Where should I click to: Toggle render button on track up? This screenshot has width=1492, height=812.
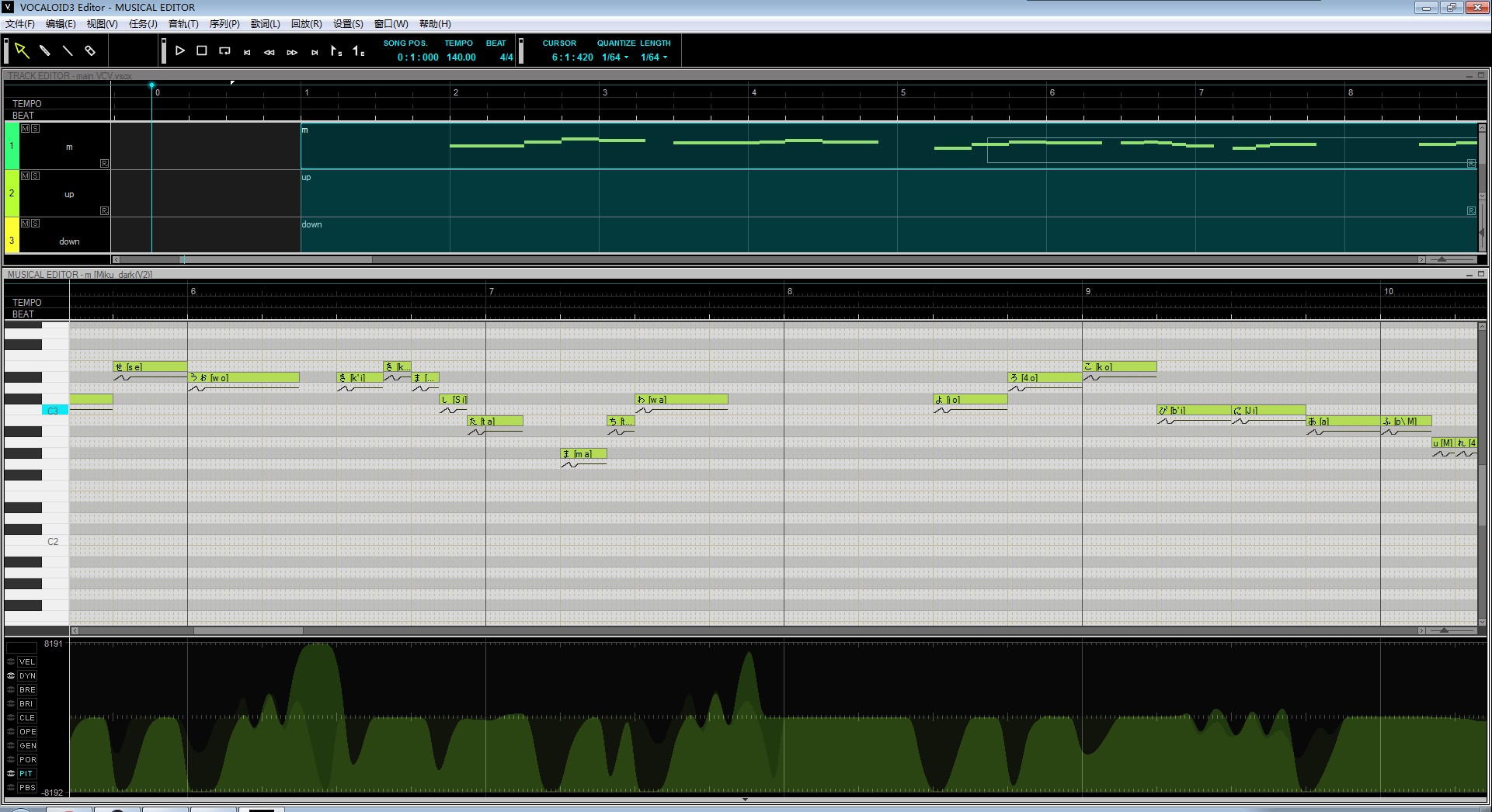coord(105,210)
